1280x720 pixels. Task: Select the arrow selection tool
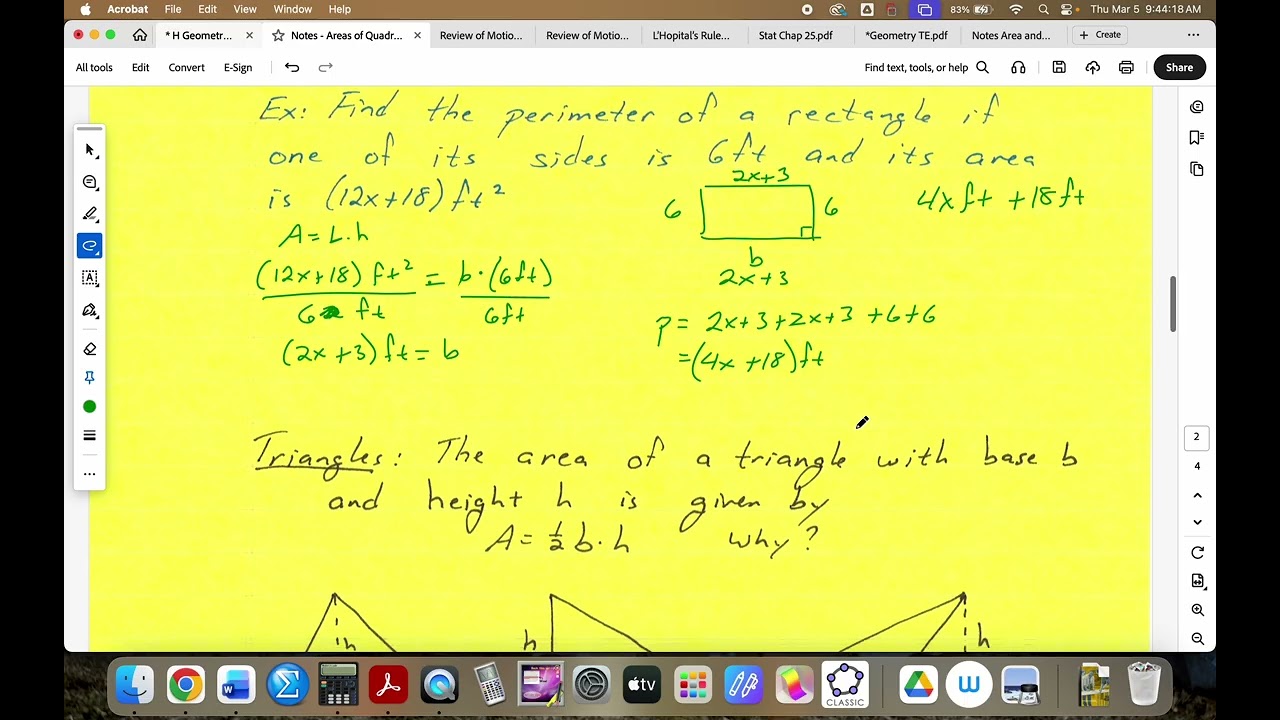[90, 150]
